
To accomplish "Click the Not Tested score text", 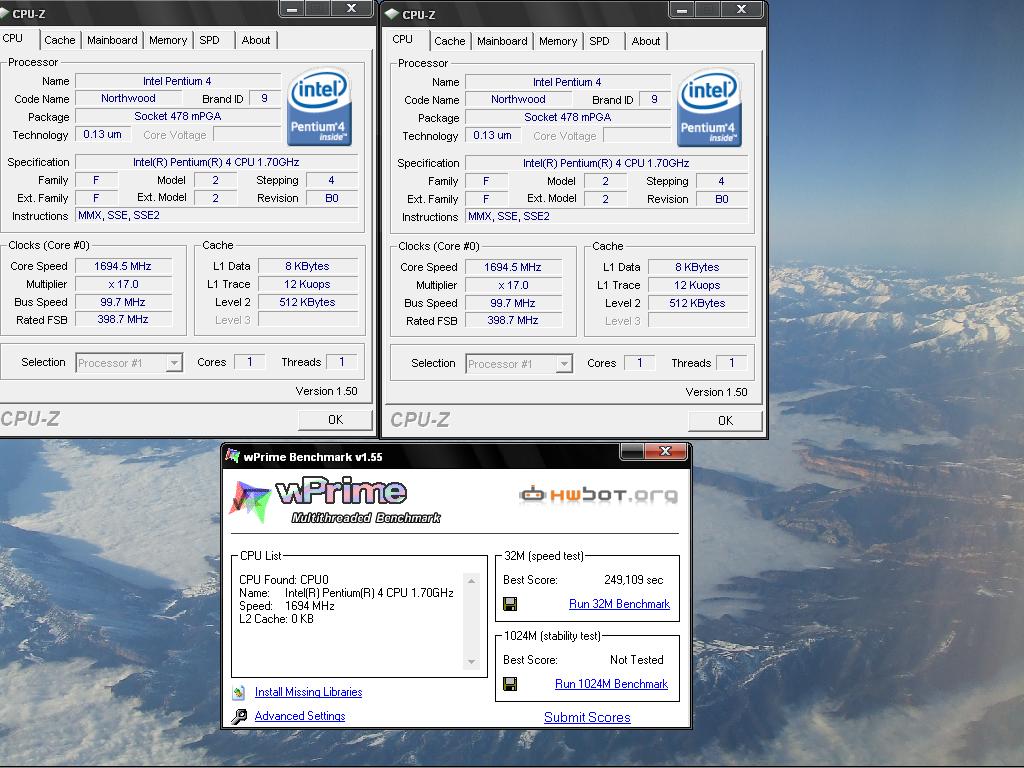I will point(637,660).
